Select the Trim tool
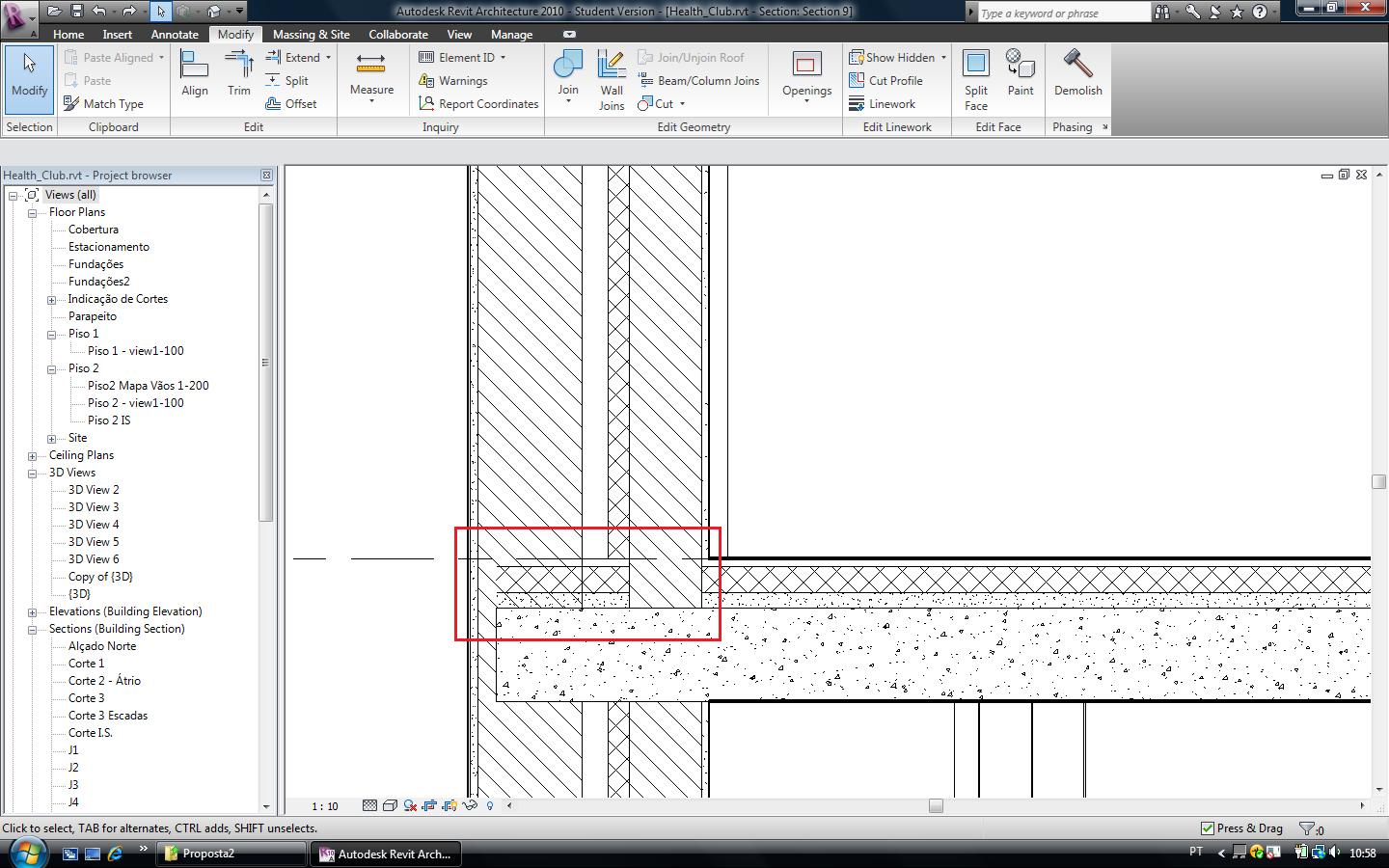 239,74
